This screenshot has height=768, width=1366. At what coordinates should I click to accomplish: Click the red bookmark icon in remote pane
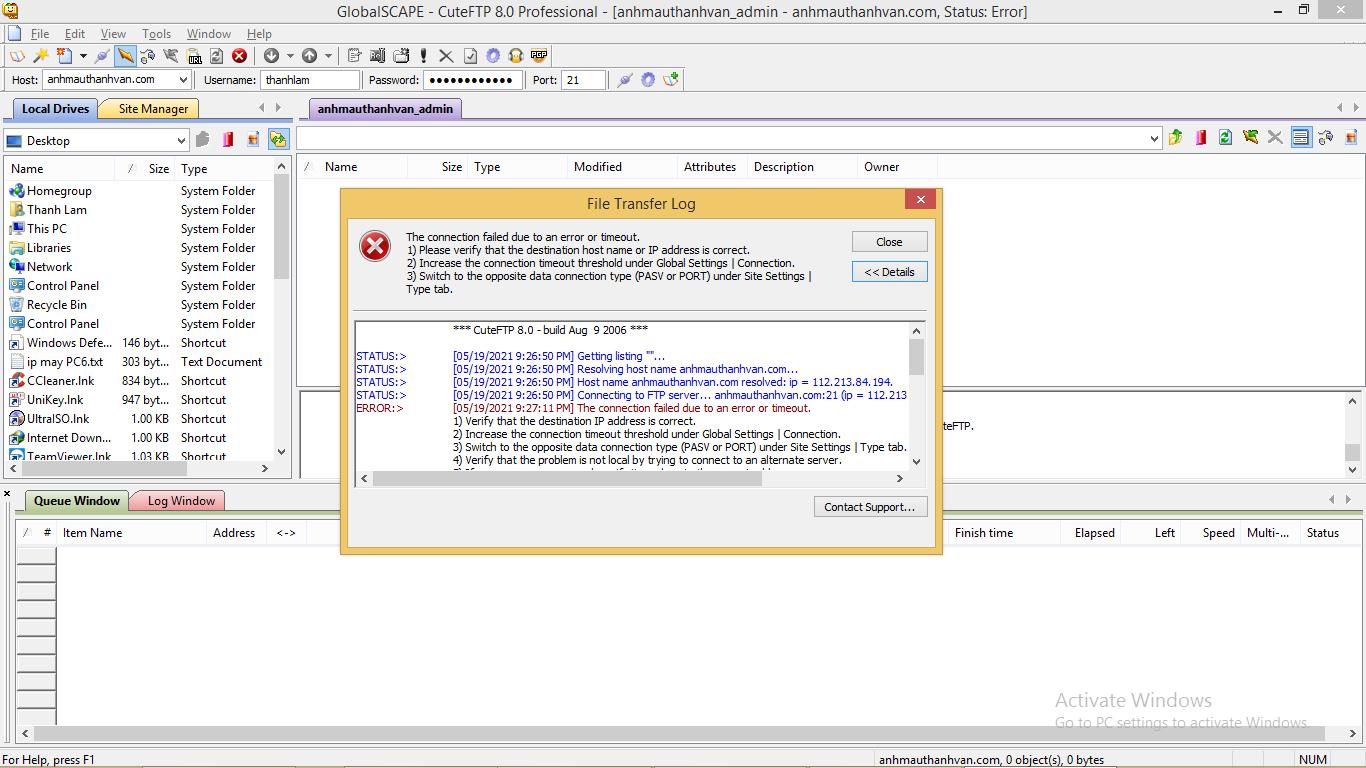(x=1200, y=138)
